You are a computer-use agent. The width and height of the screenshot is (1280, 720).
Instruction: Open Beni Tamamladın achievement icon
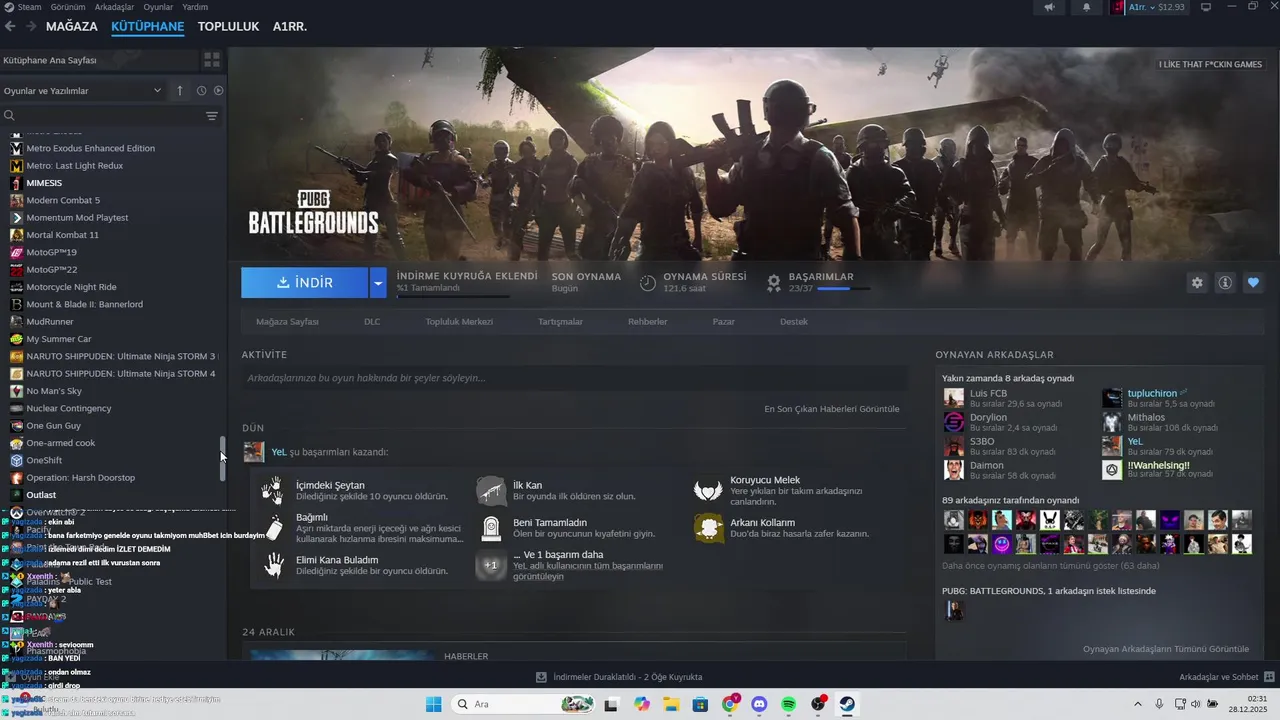click(490, 528)
